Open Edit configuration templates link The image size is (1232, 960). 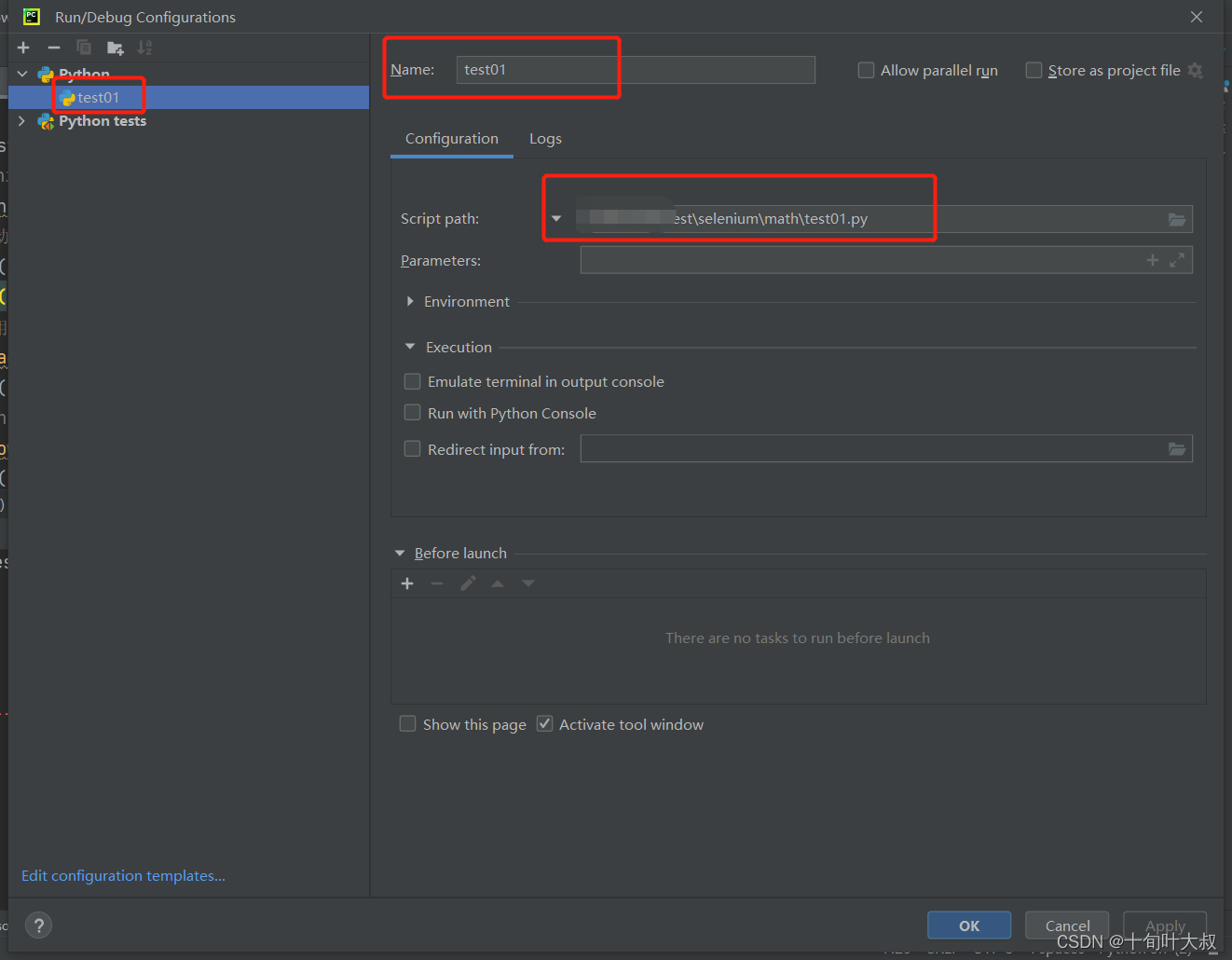pos(123,876)
